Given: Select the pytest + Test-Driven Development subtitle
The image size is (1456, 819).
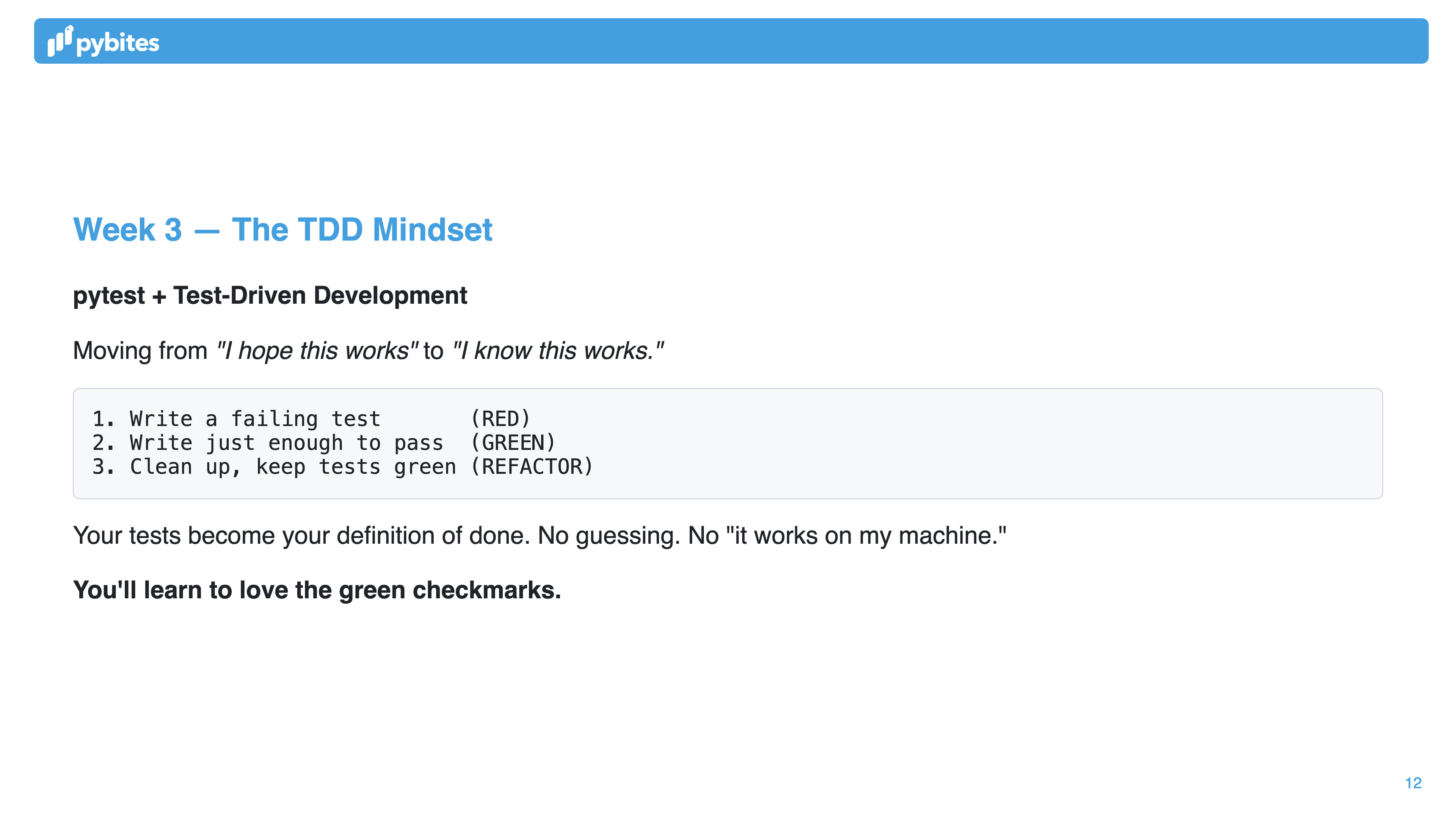Looking at the screenshot, I should pos(270,296).
